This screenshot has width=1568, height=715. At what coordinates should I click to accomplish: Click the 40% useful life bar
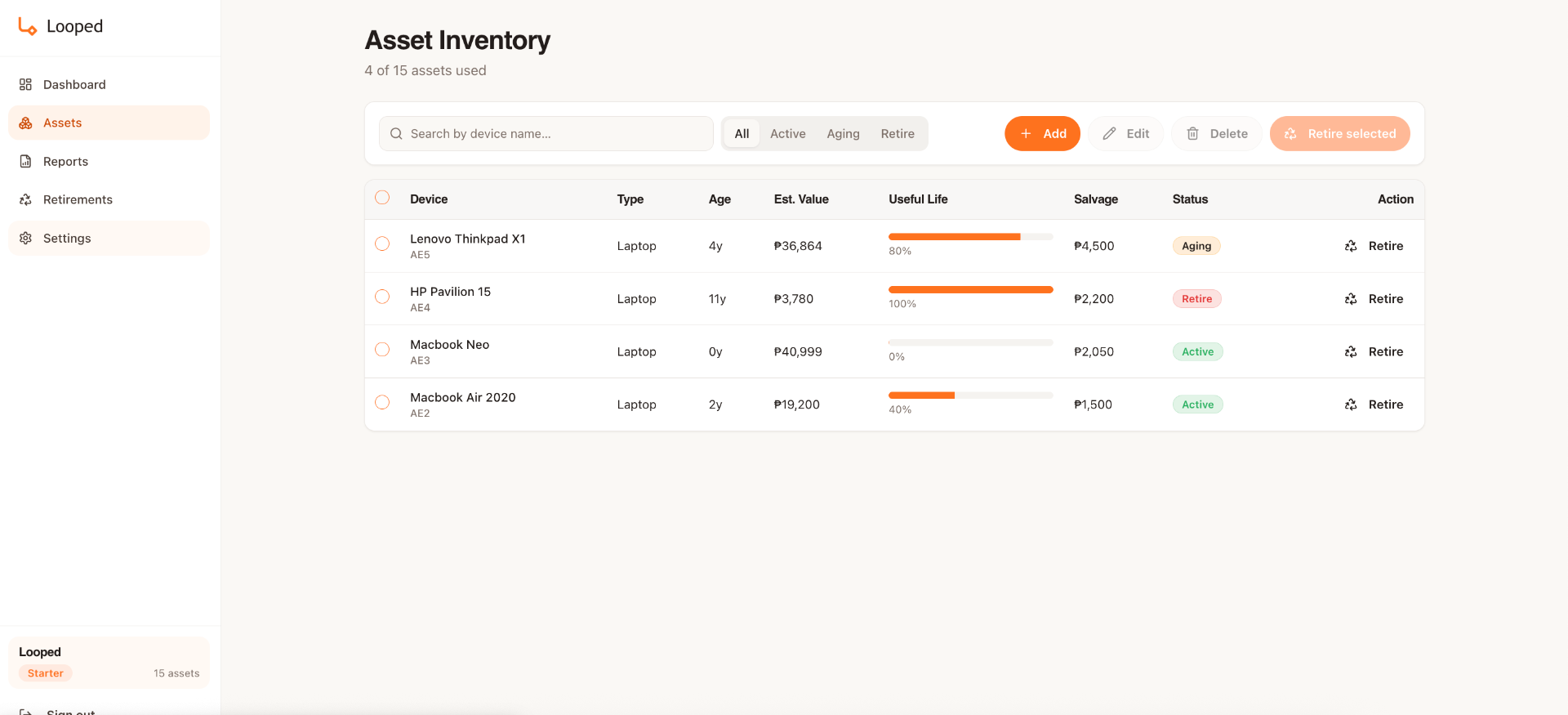(x=971, y=395)
